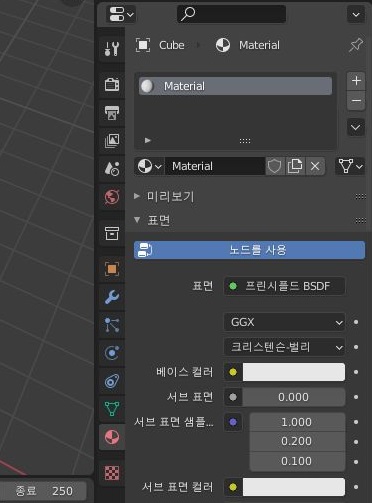Browse material to be linked
This screenshot has height=503, width=372.
pyautogui.click(x=150, y=166)
